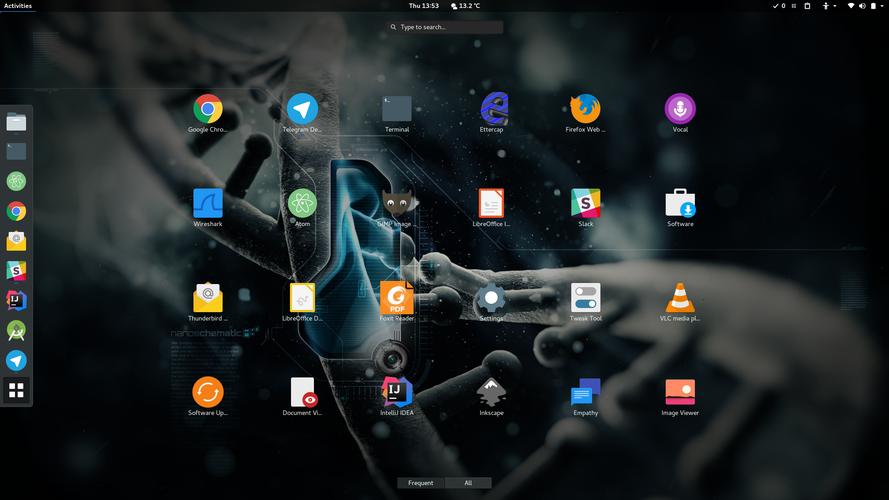Open Wireshark network analyzer

click(x=208, y=207)
